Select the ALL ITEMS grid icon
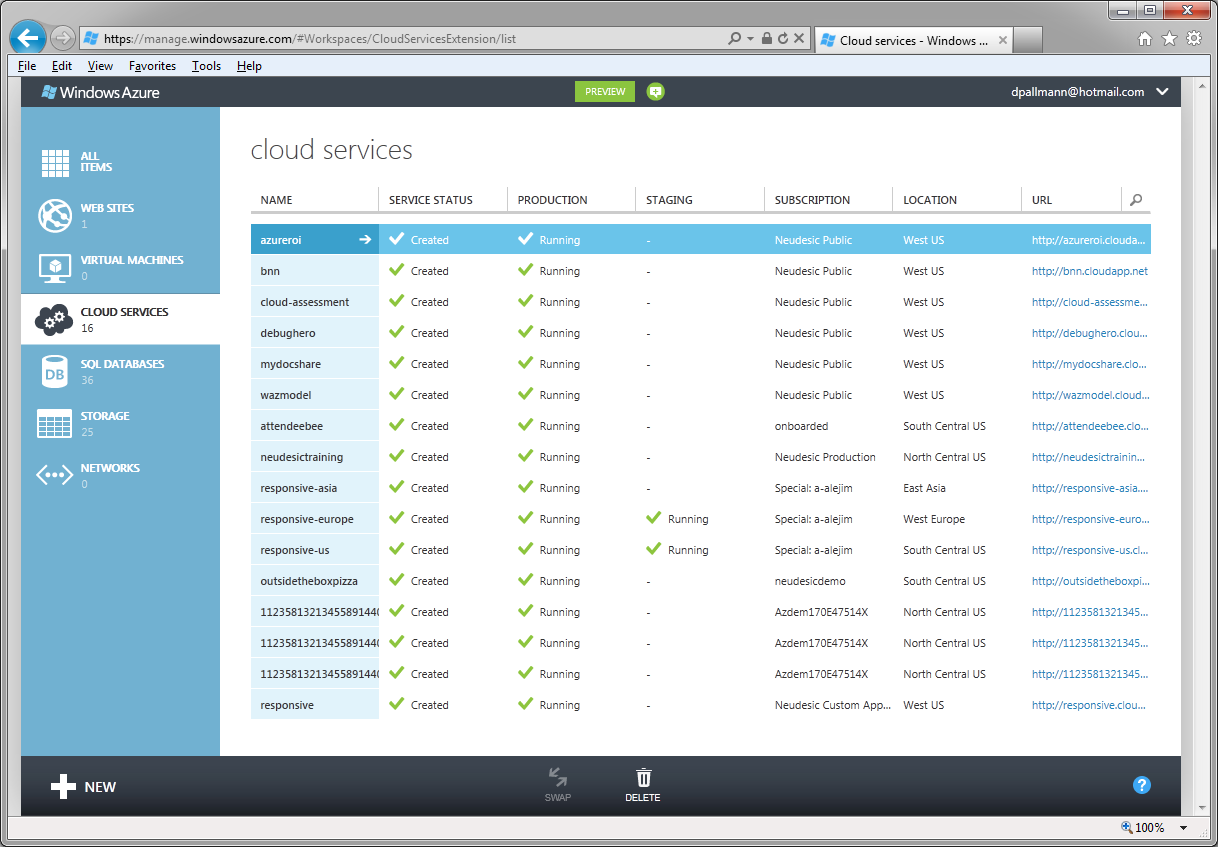 point(54,161)
